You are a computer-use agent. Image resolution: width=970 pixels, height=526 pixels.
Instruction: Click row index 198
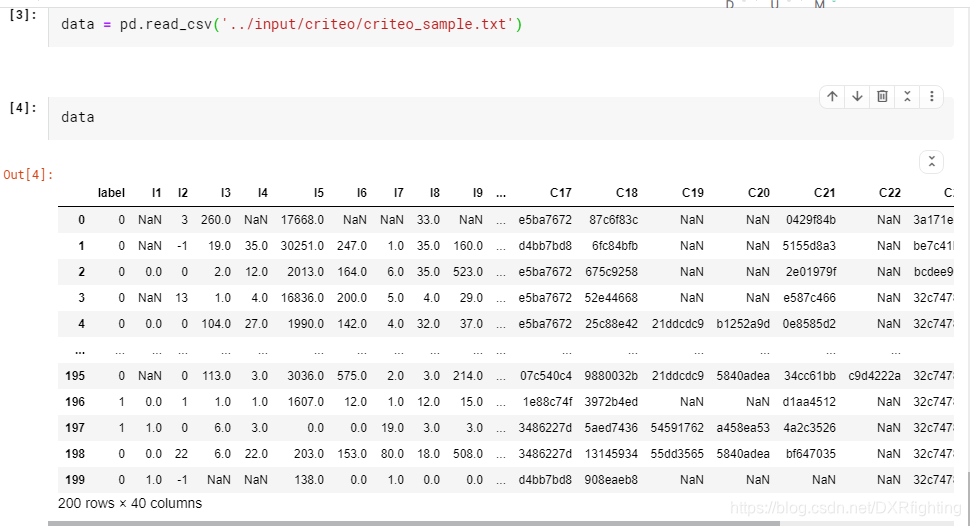(75, 454)
